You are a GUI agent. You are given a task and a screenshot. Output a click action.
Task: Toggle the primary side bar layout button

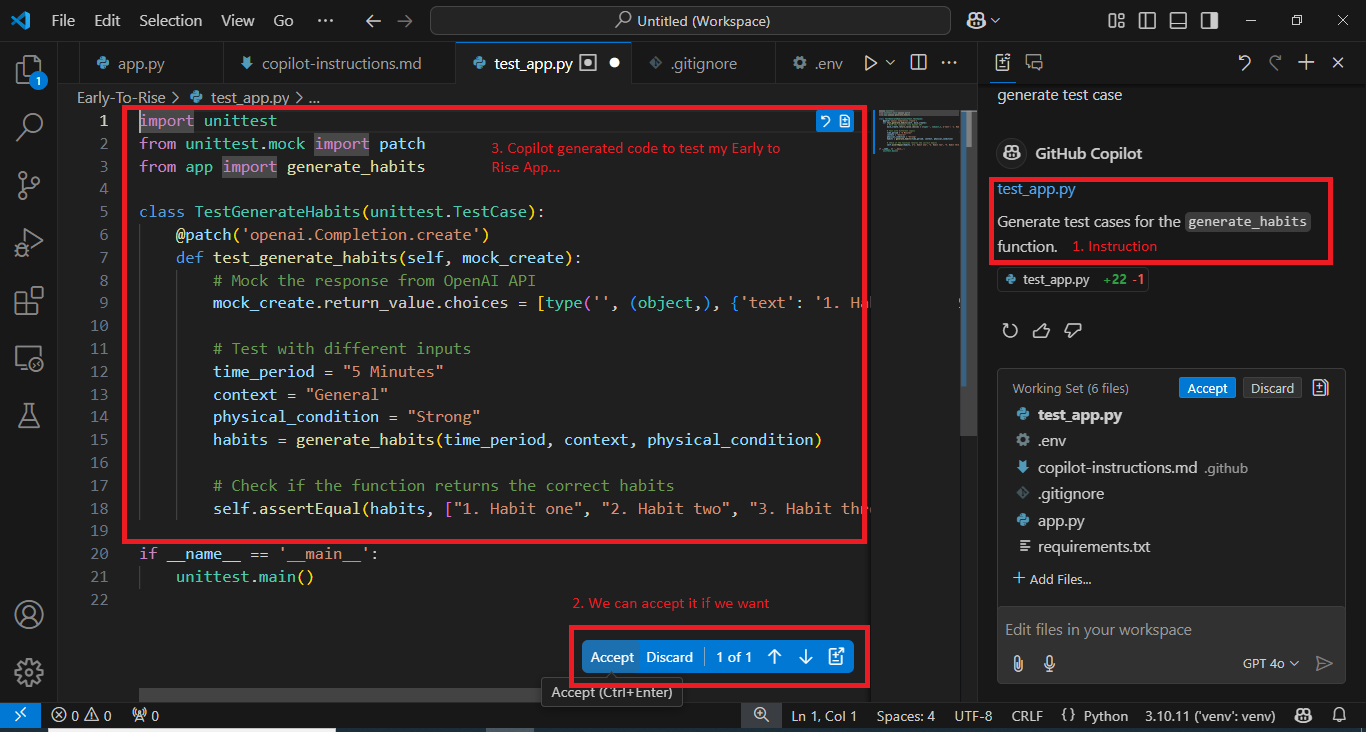pyautogui.click(x=1147, y=20)
